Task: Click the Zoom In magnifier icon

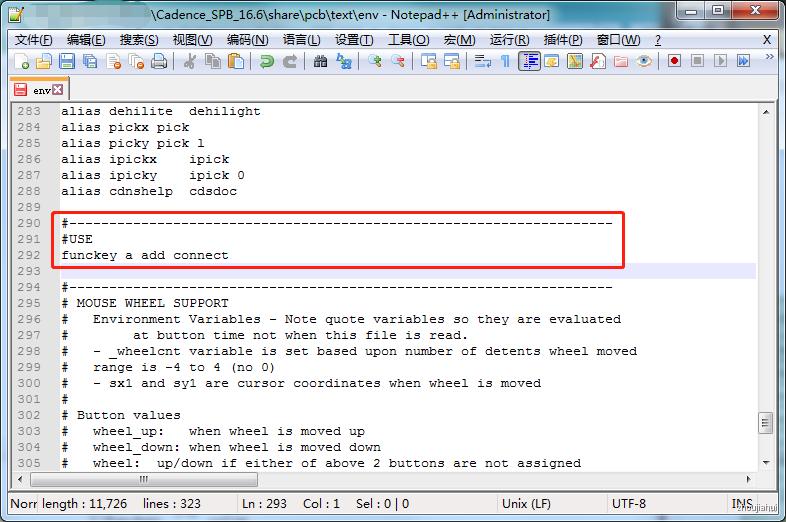Action: click(x=374, y=61)
